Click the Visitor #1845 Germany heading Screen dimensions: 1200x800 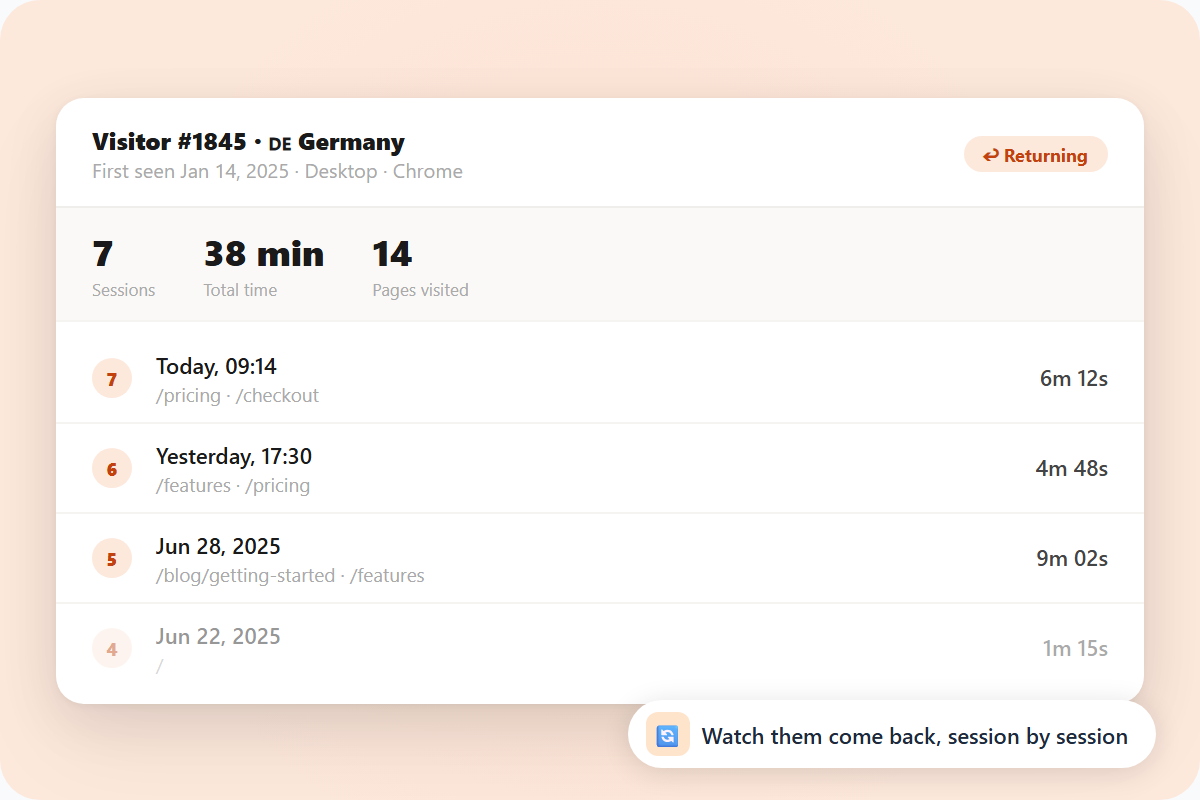(x=248, y=142)
